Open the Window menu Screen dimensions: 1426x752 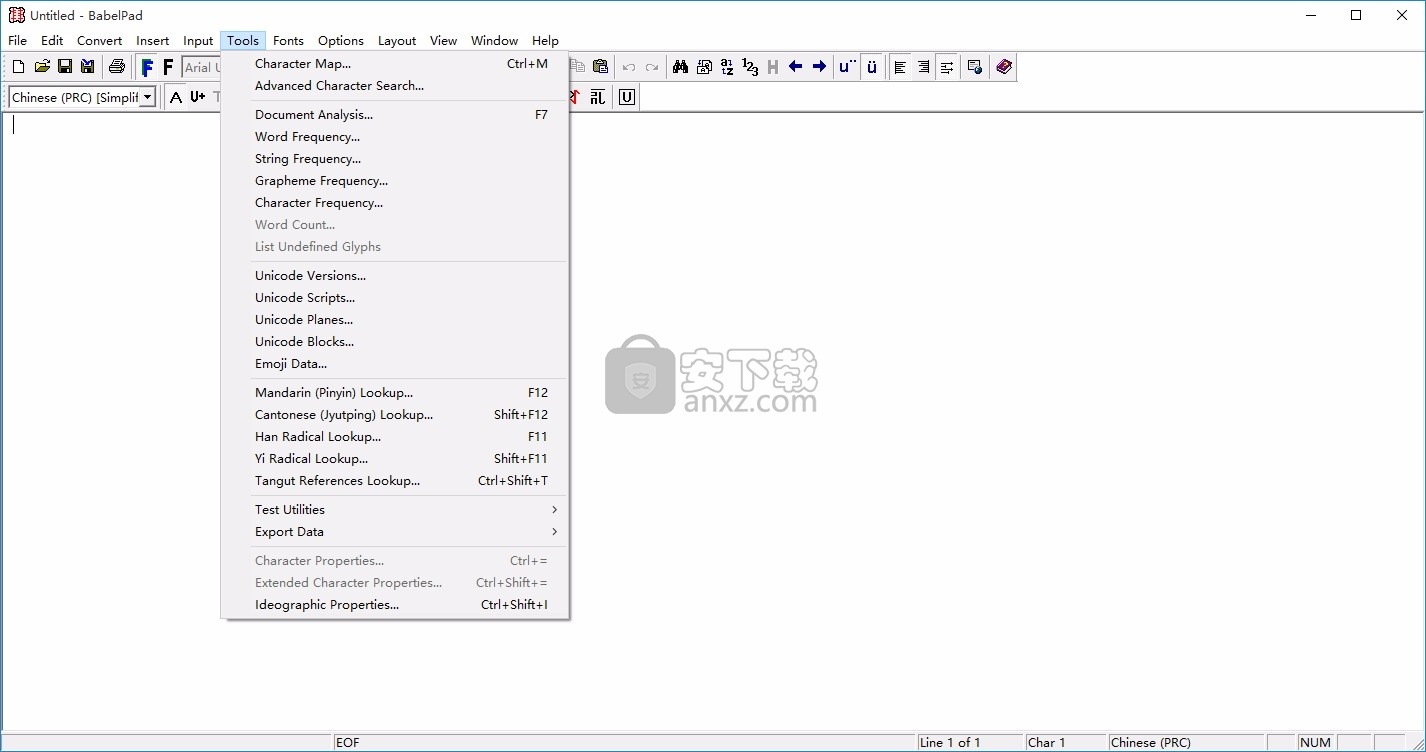tap(494, 41)
